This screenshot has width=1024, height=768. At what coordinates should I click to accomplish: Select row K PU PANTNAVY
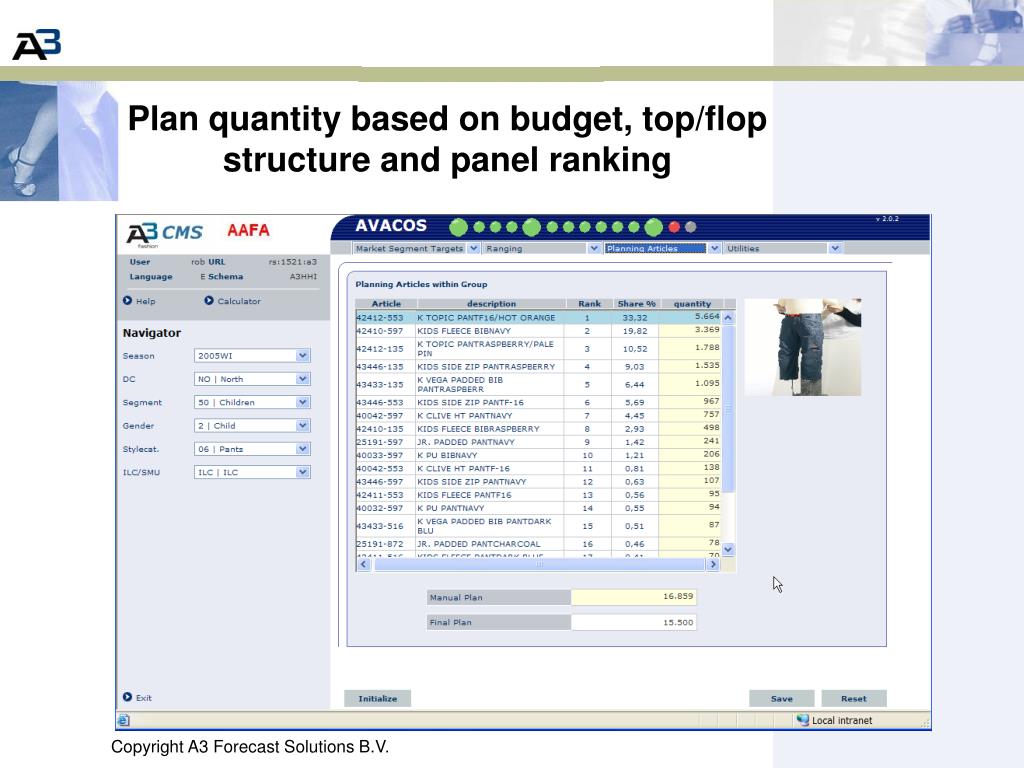coord(538,508)
